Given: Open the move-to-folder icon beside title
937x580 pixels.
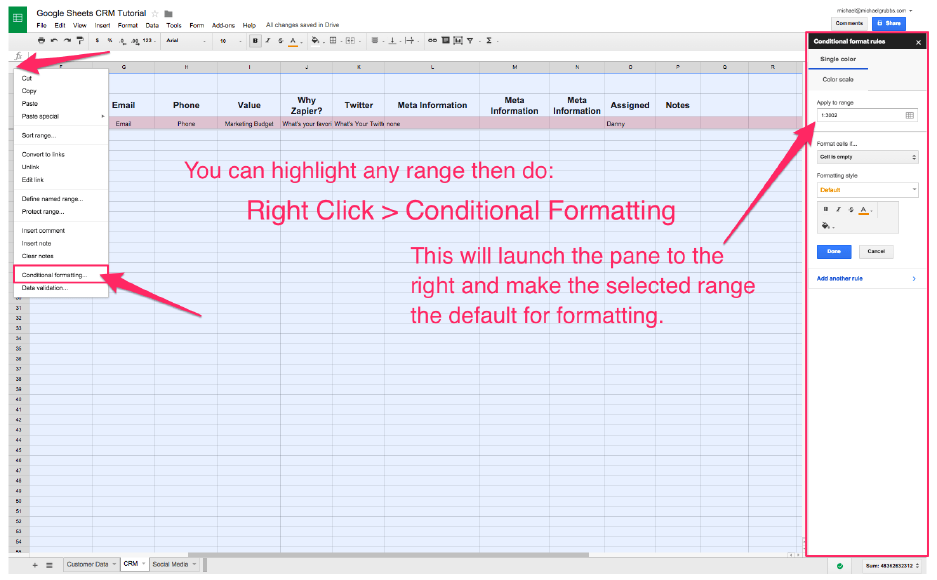Looking at the screenshot, I should click(x=169, y=14).
